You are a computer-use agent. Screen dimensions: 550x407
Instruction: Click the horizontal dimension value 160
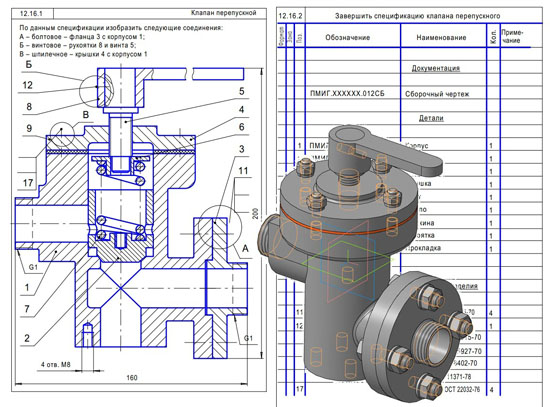[x=132, y=378]
